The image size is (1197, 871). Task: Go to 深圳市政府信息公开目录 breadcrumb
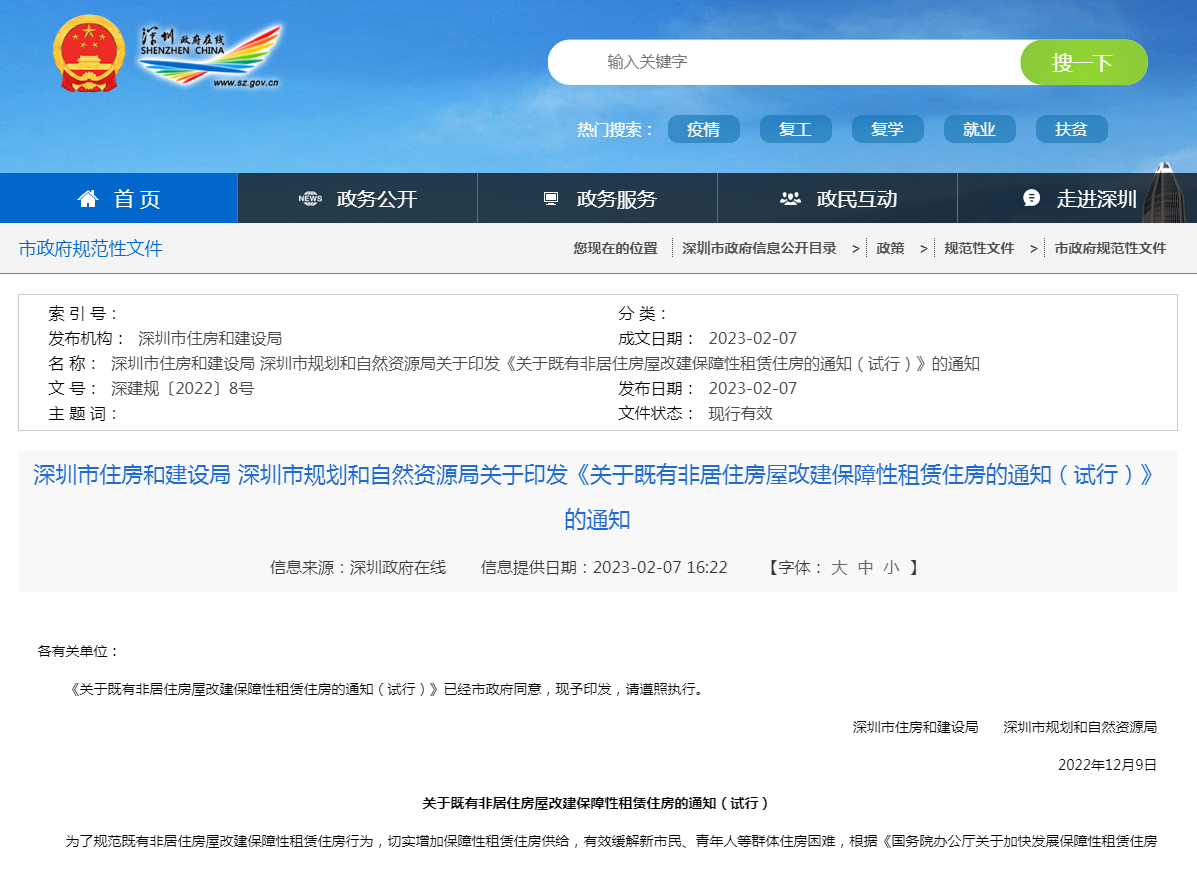[759, 248]
